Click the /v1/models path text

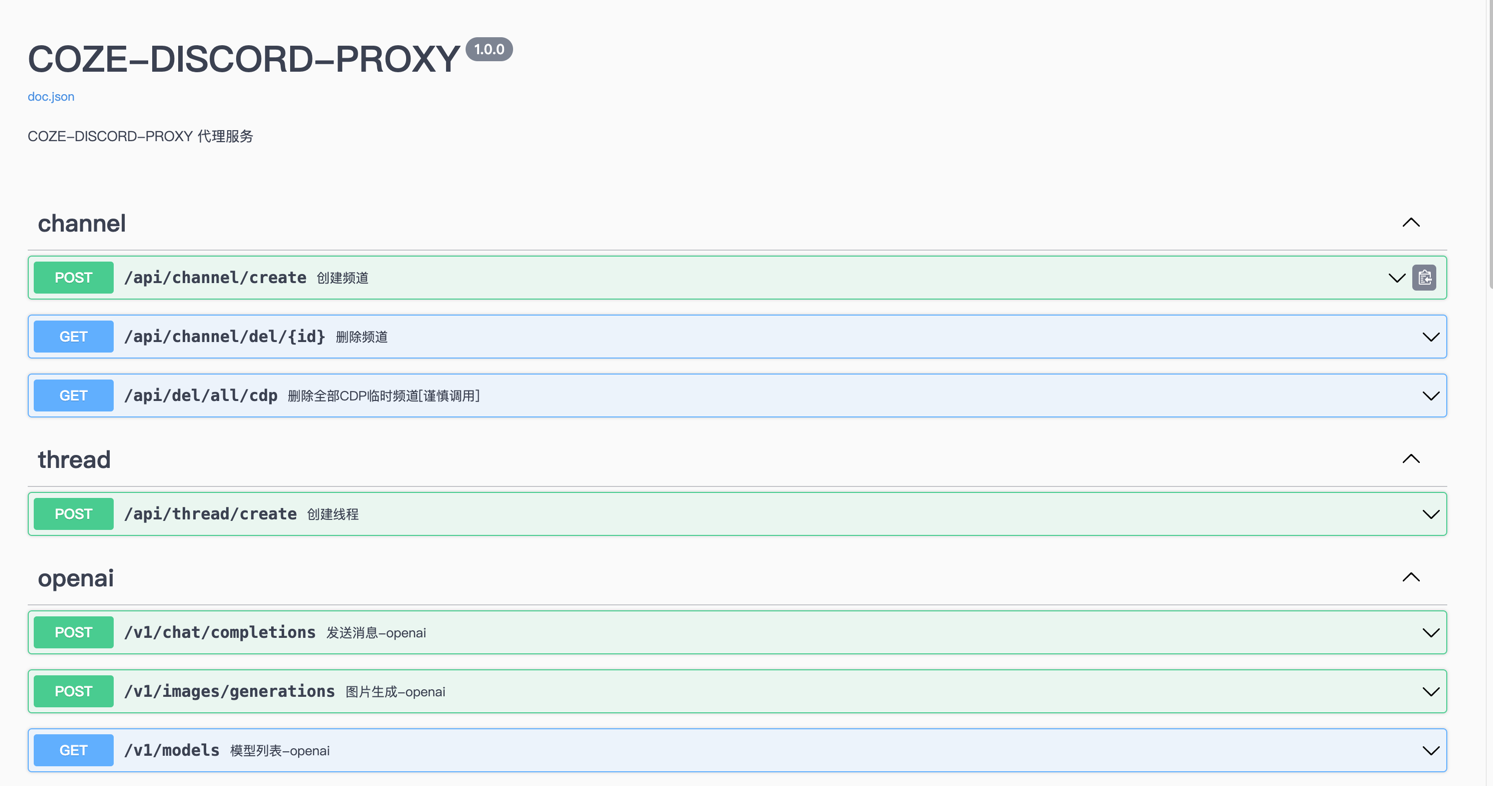[x=172, y=750]
